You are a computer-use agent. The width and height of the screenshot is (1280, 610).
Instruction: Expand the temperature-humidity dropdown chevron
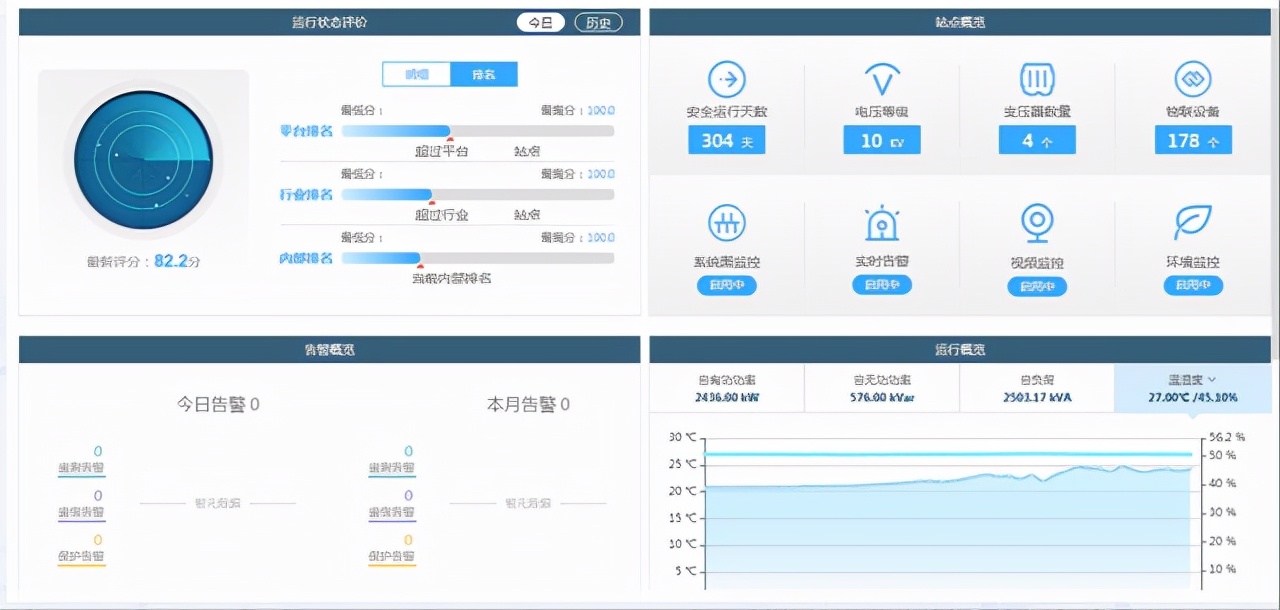point(1212,380)
